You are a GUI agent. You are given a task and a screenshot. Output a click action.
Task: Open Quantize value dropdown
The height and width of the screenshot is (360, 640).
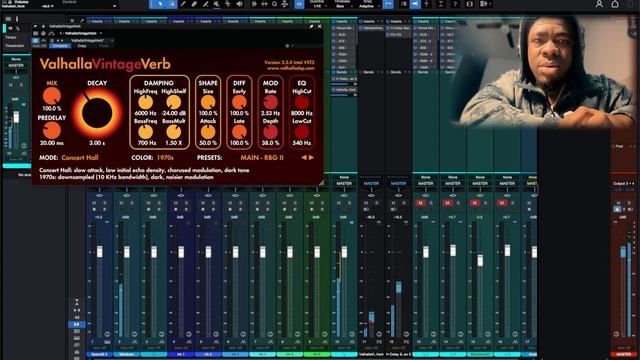317,6
